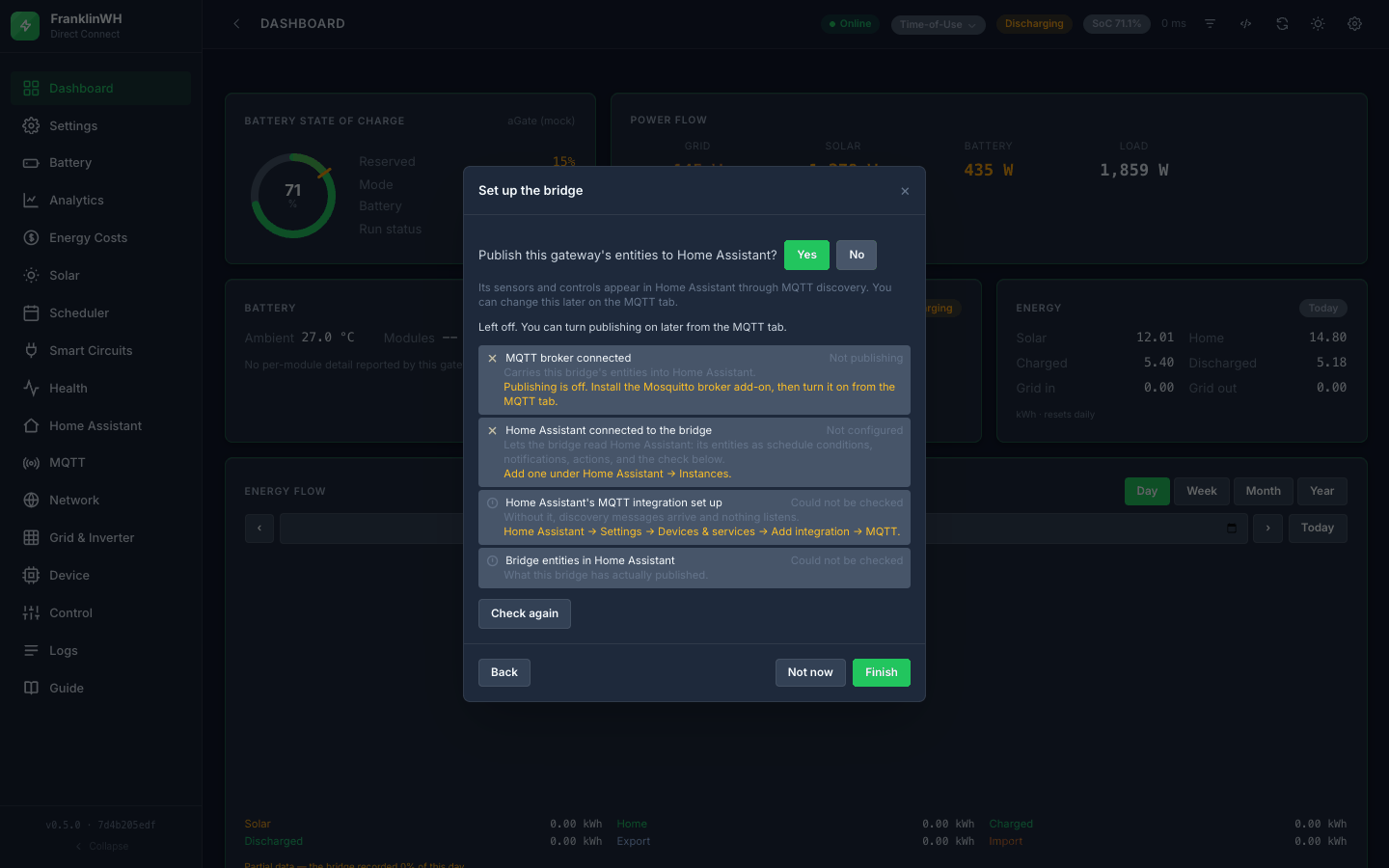
Task: Go to next day with right chevron
Action: tap(1267, 528)
